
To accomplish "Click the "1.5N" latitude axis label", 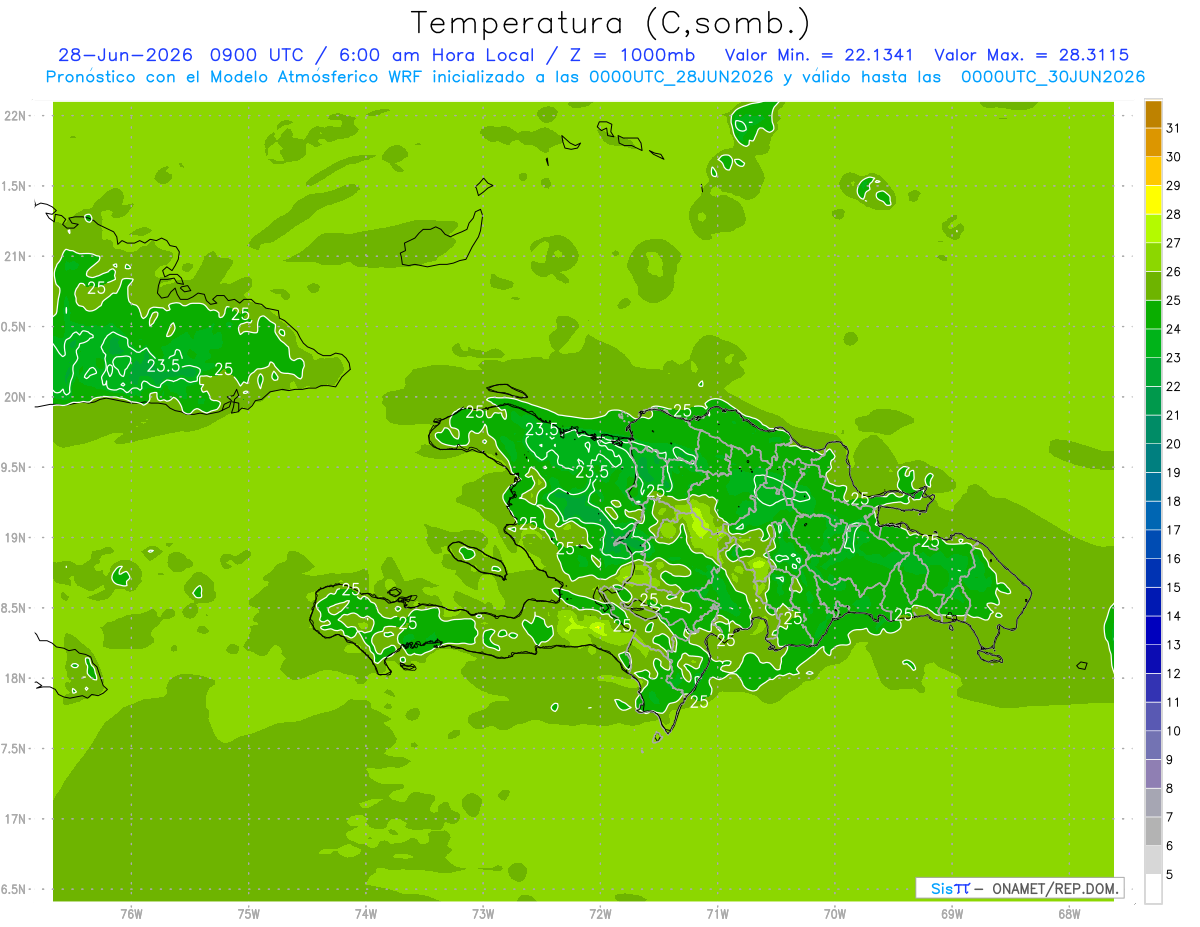I will click(x=15, y=186).
